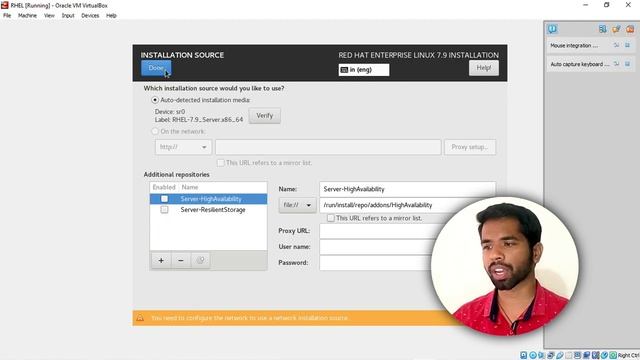Click the green host key indicator icon

613,355
